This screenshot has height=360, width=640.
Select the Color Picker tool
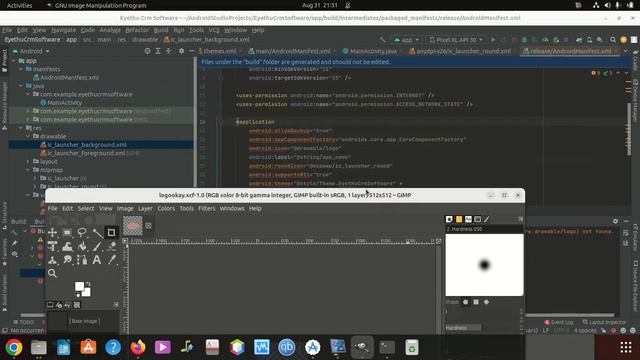(111, 260)
